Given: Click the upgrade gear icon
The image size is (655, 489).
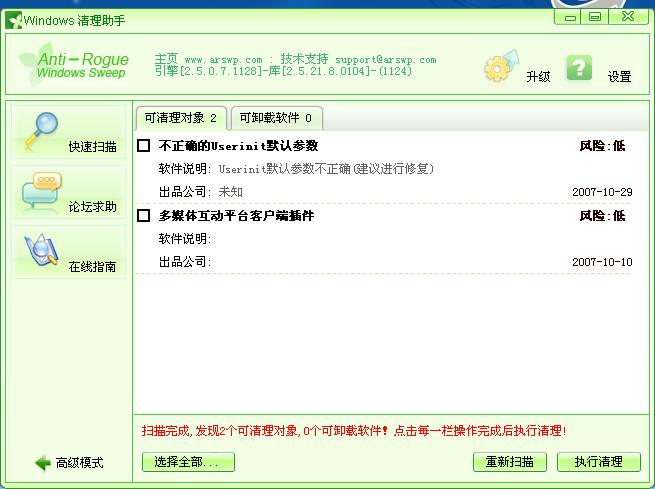Looking at the screenshot, I should pos(499,67).
